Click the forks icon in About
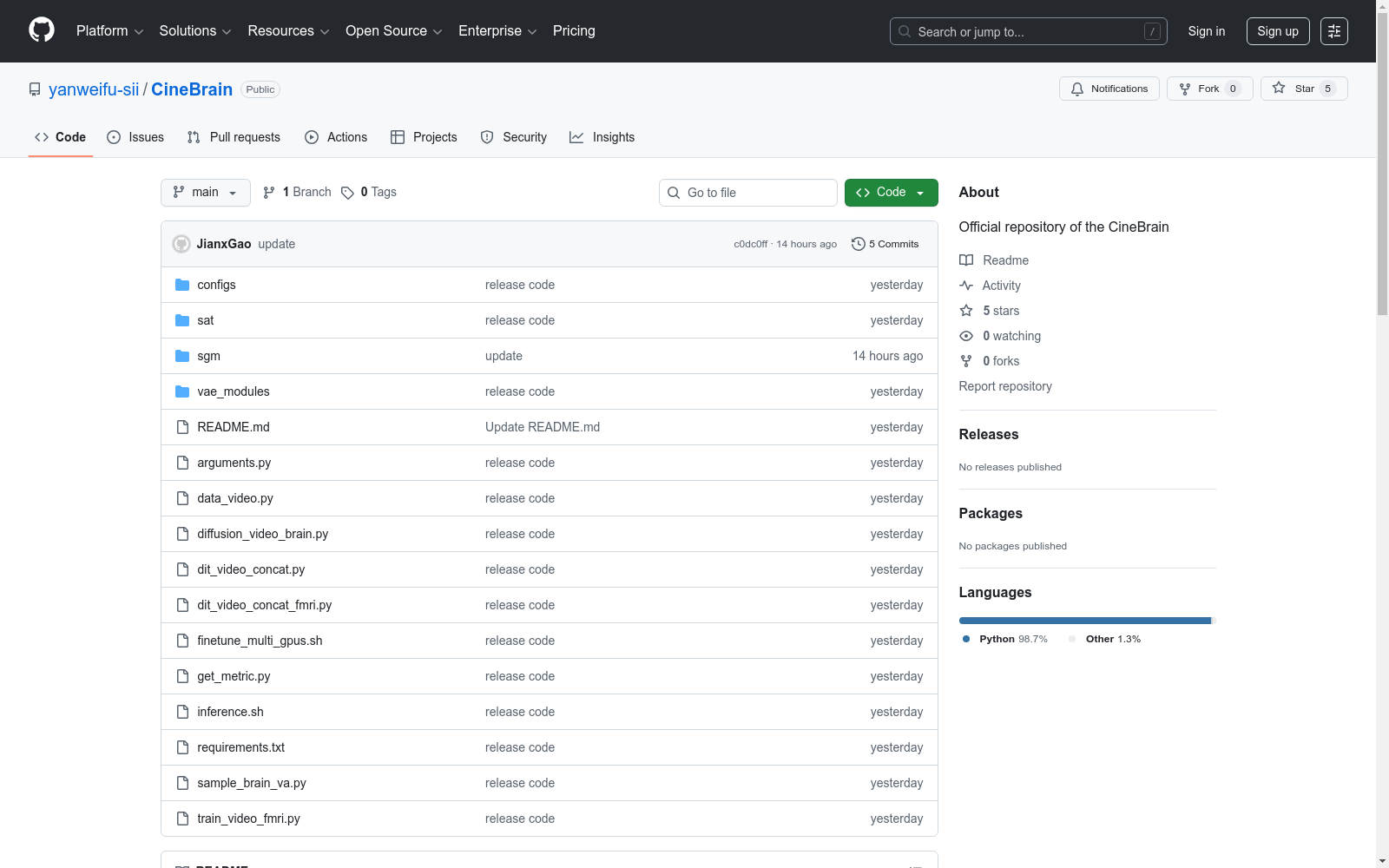 pos(966,361)
